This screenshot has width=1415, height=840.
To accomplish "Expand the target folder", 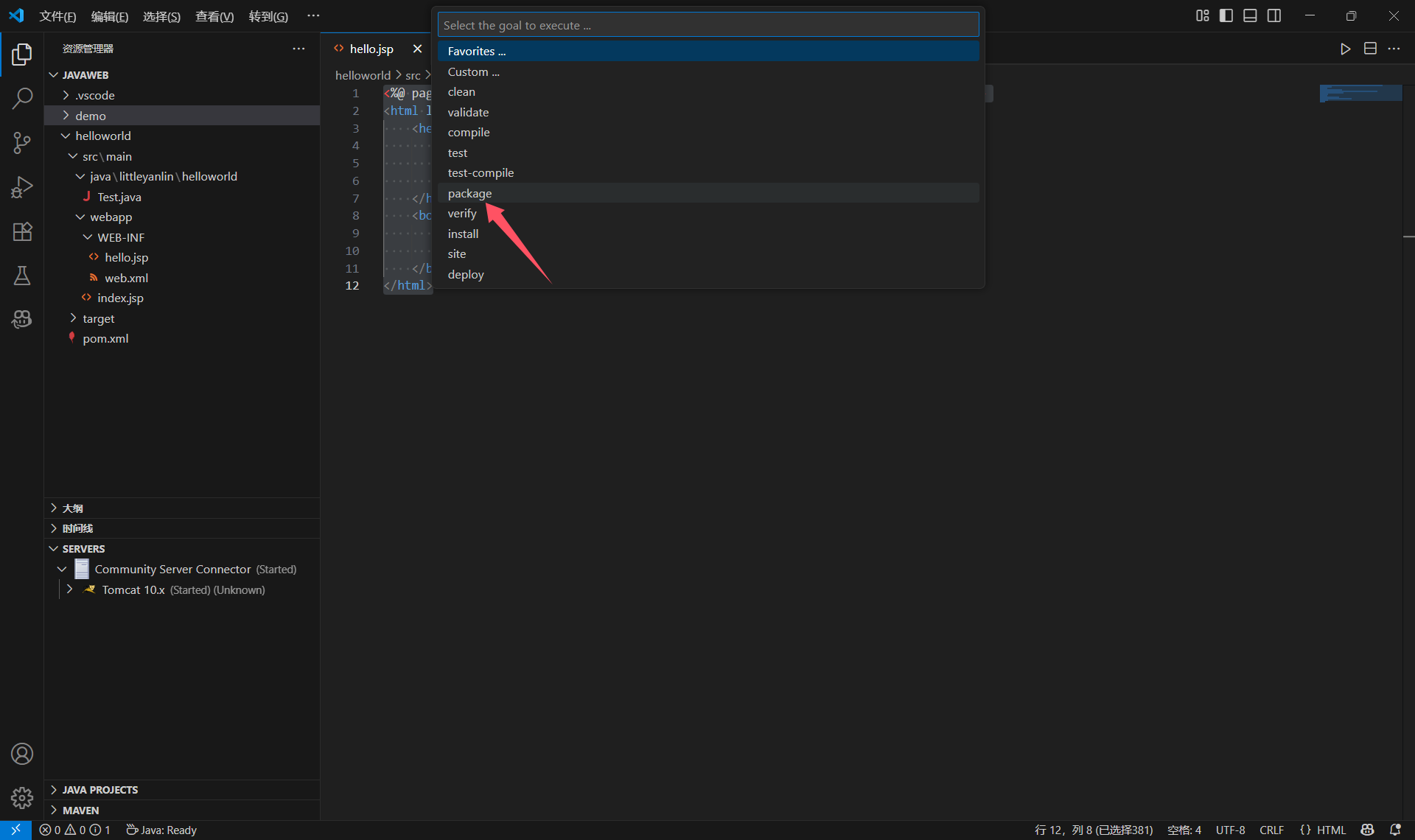I will pyautogui.click(x=98, y=318).
